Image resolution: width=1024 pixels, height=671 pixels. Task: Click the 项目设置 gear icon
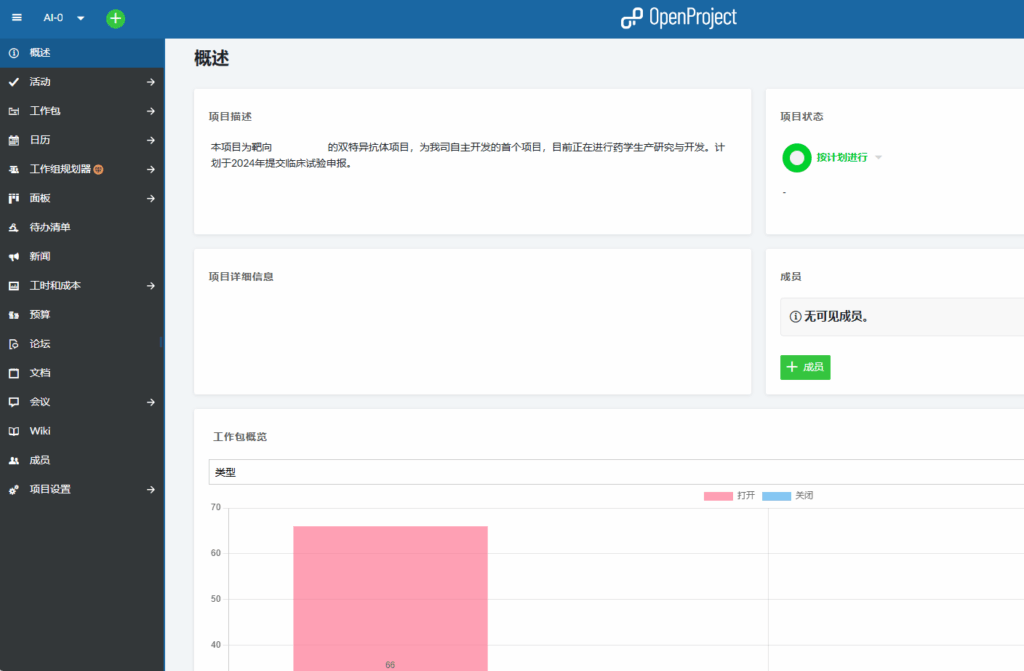pyautogui.click(x=14, y=489)
